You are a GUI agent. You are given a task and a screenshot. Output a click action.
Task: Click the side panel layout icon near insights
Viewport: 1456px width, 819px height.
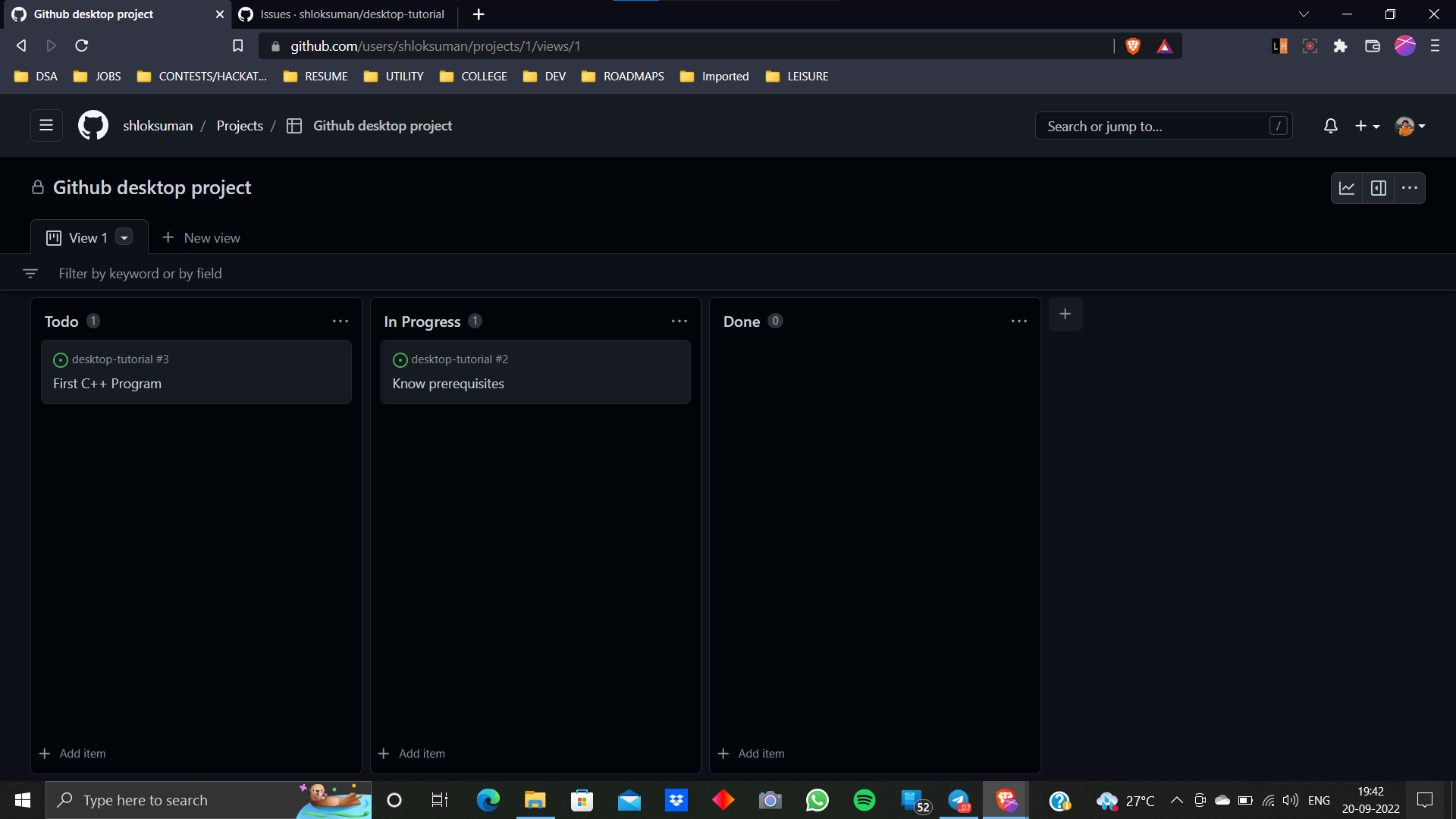tap(1379, 187)
